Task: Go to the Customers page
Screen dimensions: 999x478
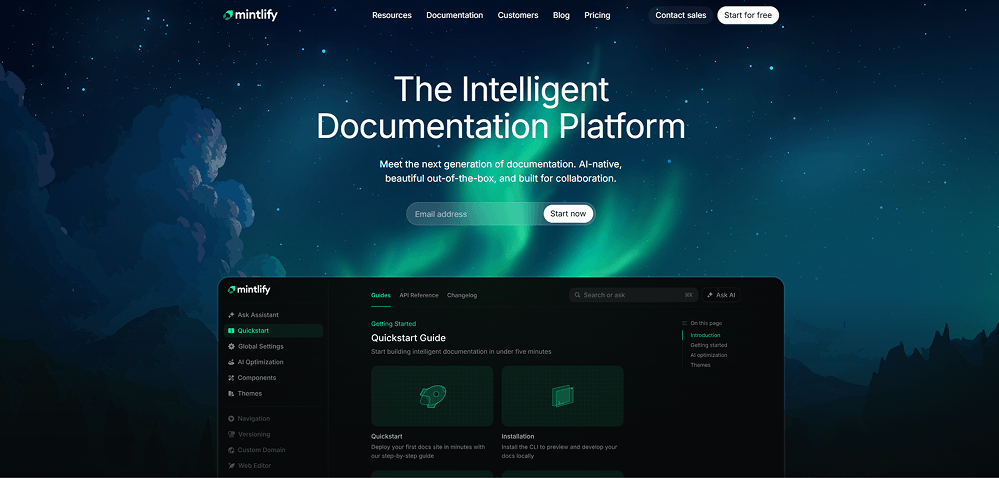Action: pos(517,15)
